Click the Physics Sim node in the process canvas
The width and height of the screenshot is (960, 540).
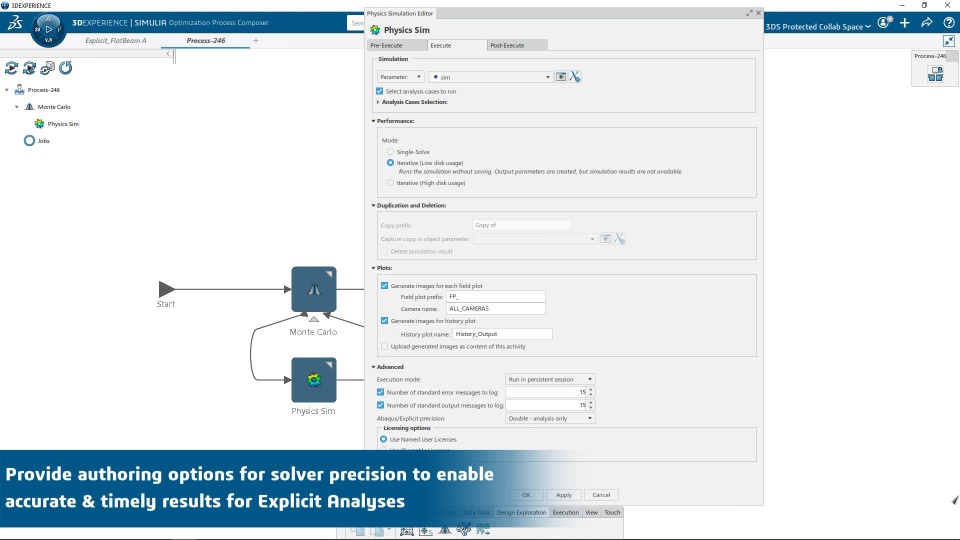pyautogui.click(x=313, y=380)
